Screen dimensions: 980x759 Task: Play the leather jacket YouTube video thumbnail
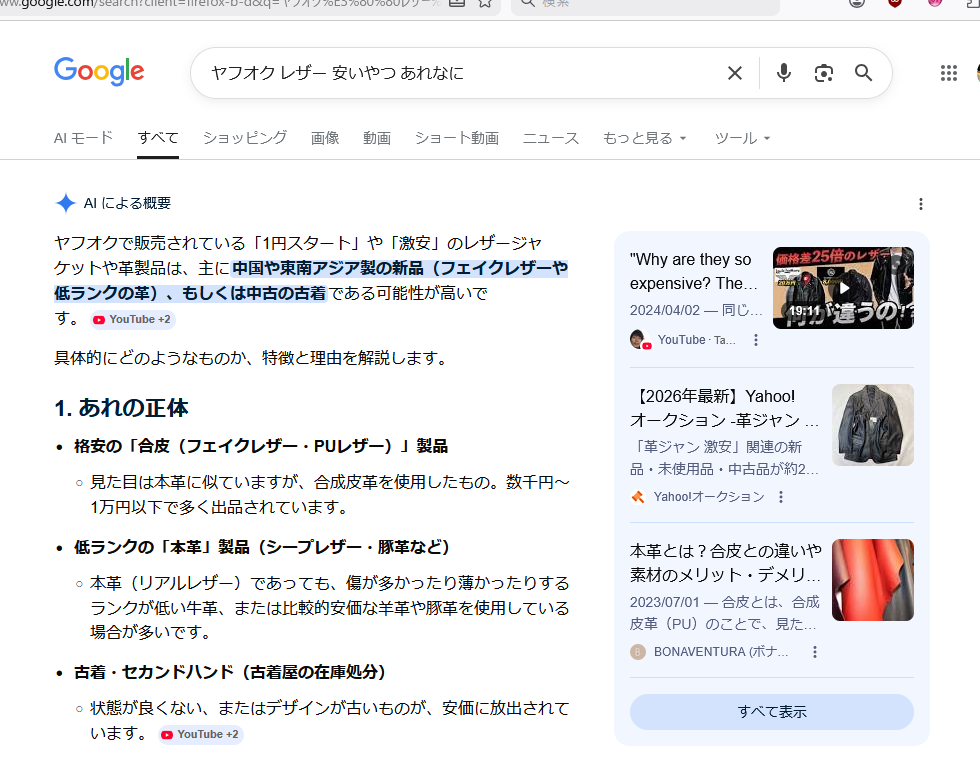[843, 288]
